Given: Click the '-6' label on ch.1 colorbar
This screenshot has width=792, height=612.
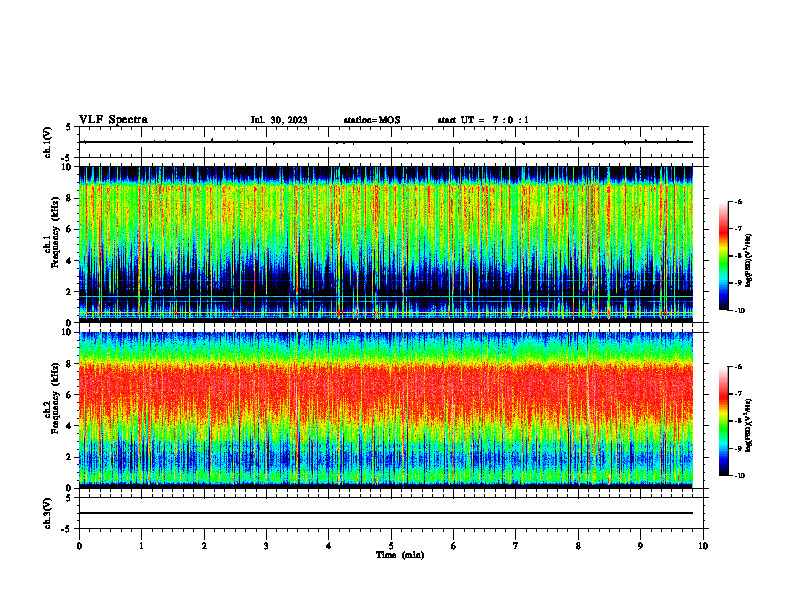Looking at the screenshot, I should point(738,202).
